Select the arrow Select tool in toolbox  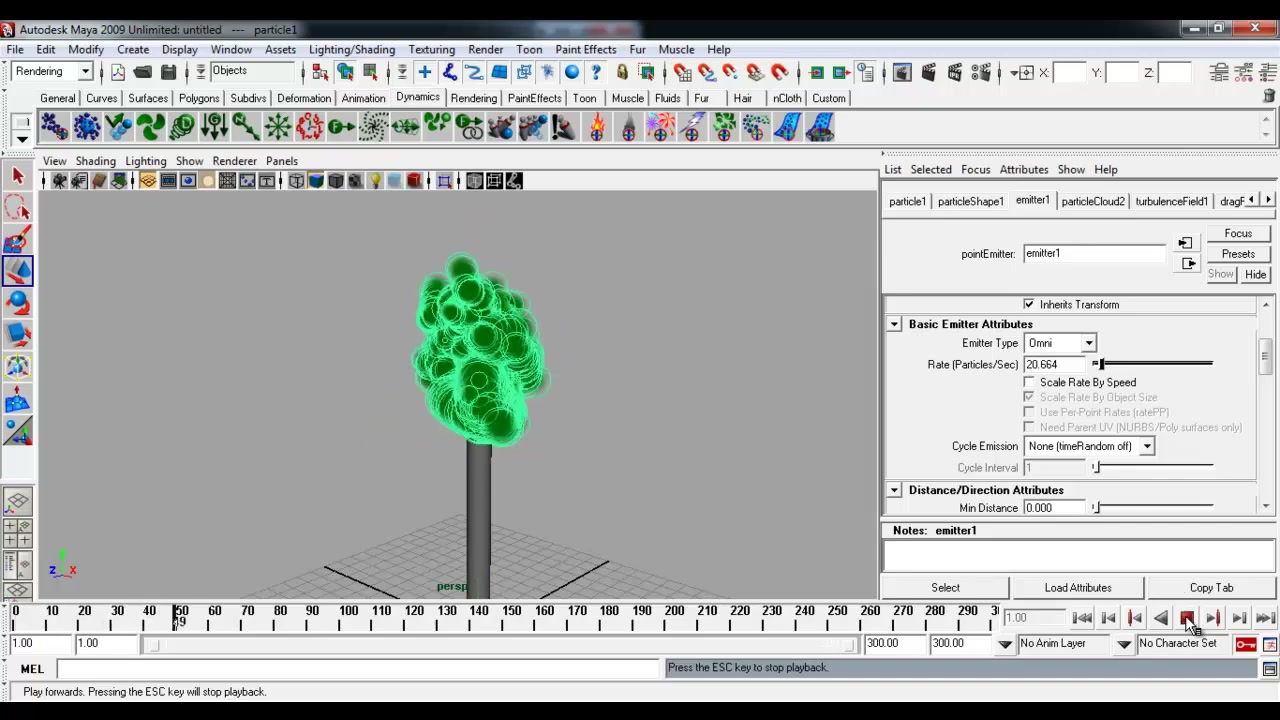(17, 176)
